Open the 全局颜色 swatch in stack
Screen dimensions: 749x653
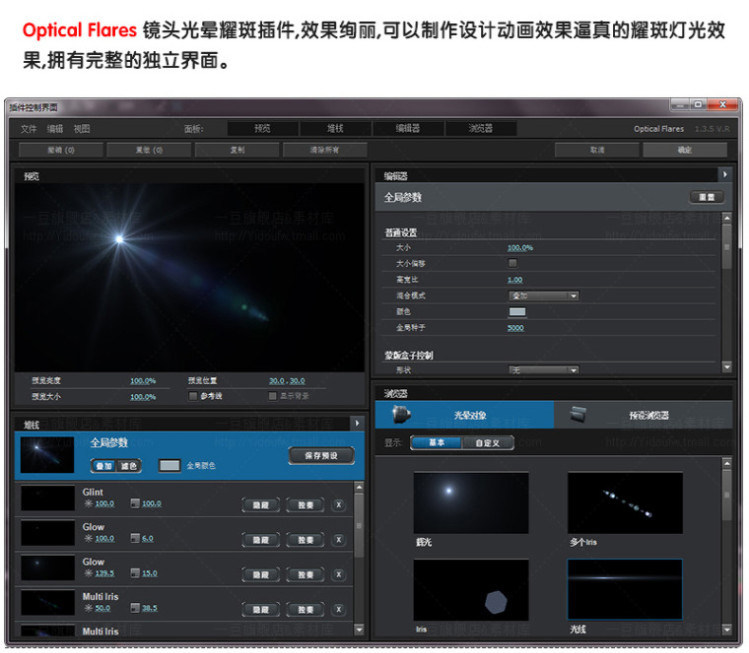[x=170, y=465]
